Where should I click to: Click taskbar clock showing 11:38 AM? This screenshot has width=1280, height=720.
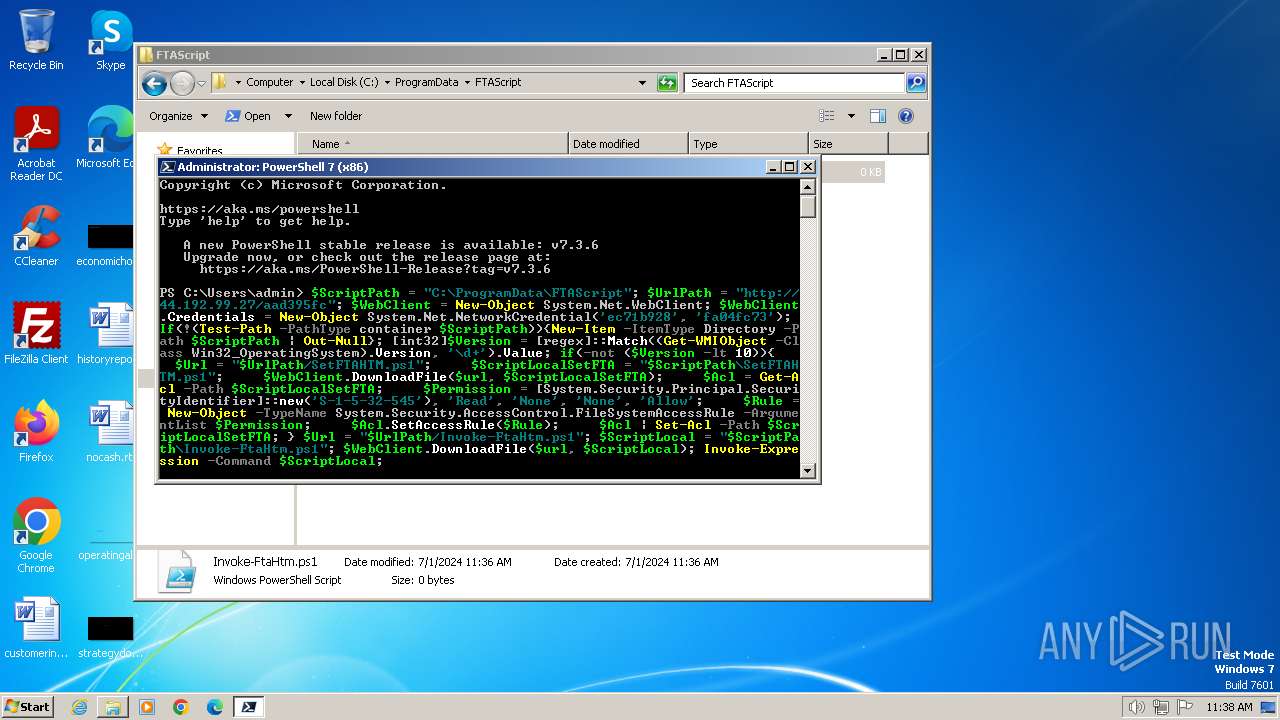(x=1228, y=707)
